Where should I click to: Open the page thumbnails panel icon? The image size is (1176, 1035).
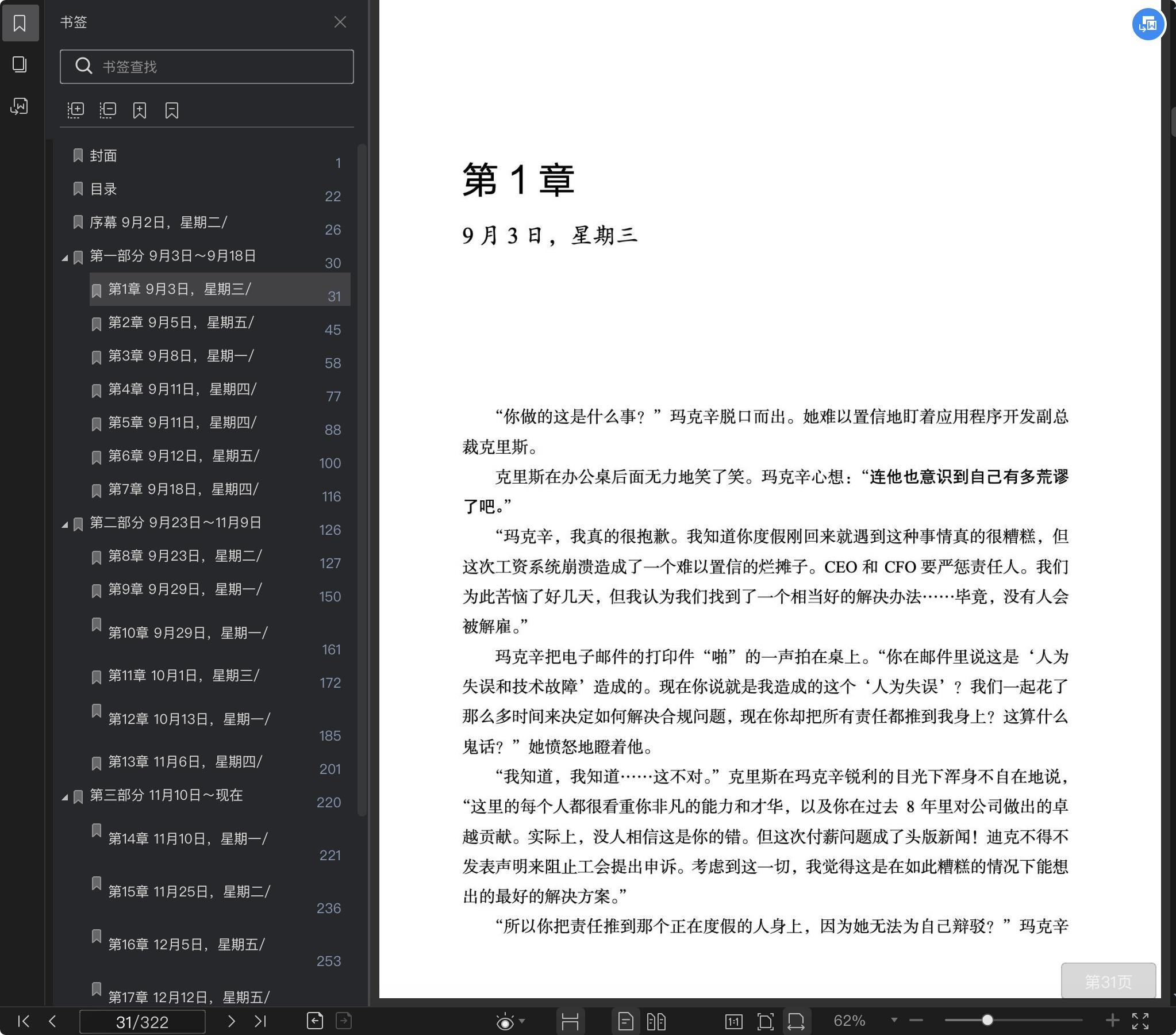click(x=20, y=64)
